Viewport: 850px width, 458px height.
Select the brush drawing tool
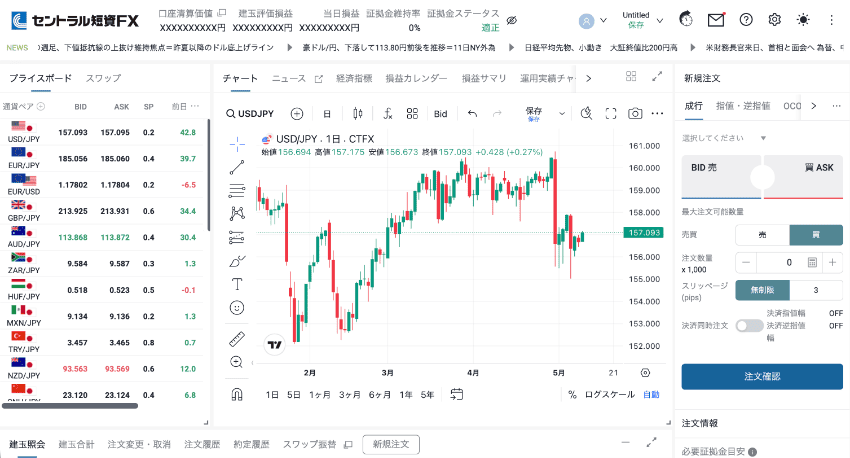(237, 261)
